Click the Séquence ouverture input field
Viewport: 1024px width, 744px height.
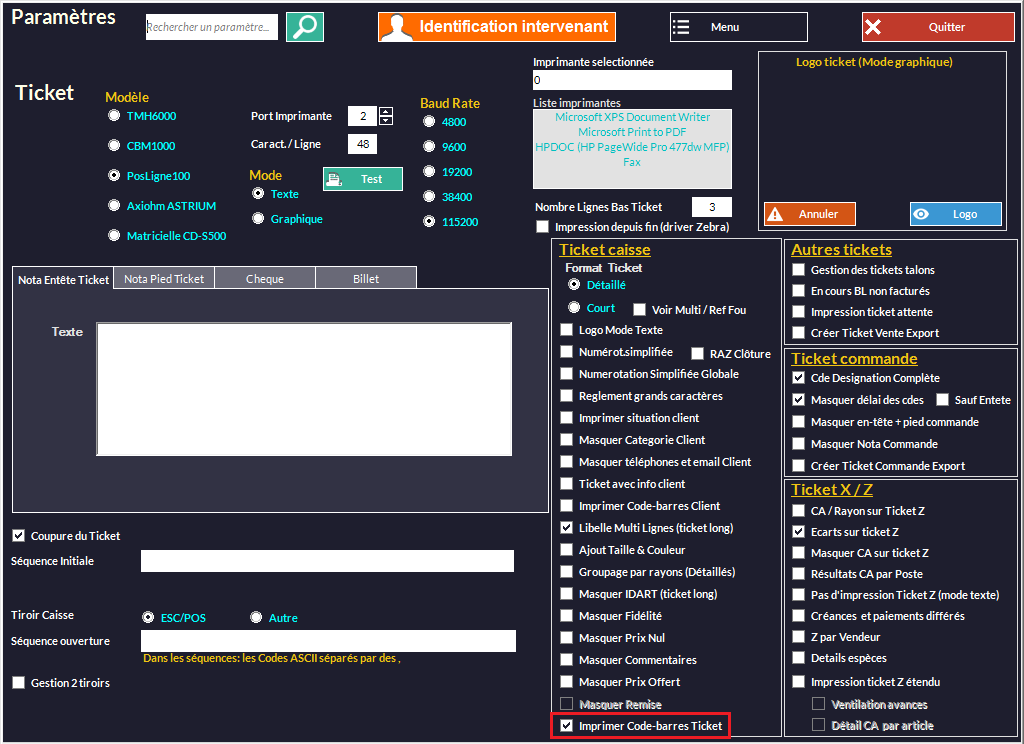coord(328,641)
